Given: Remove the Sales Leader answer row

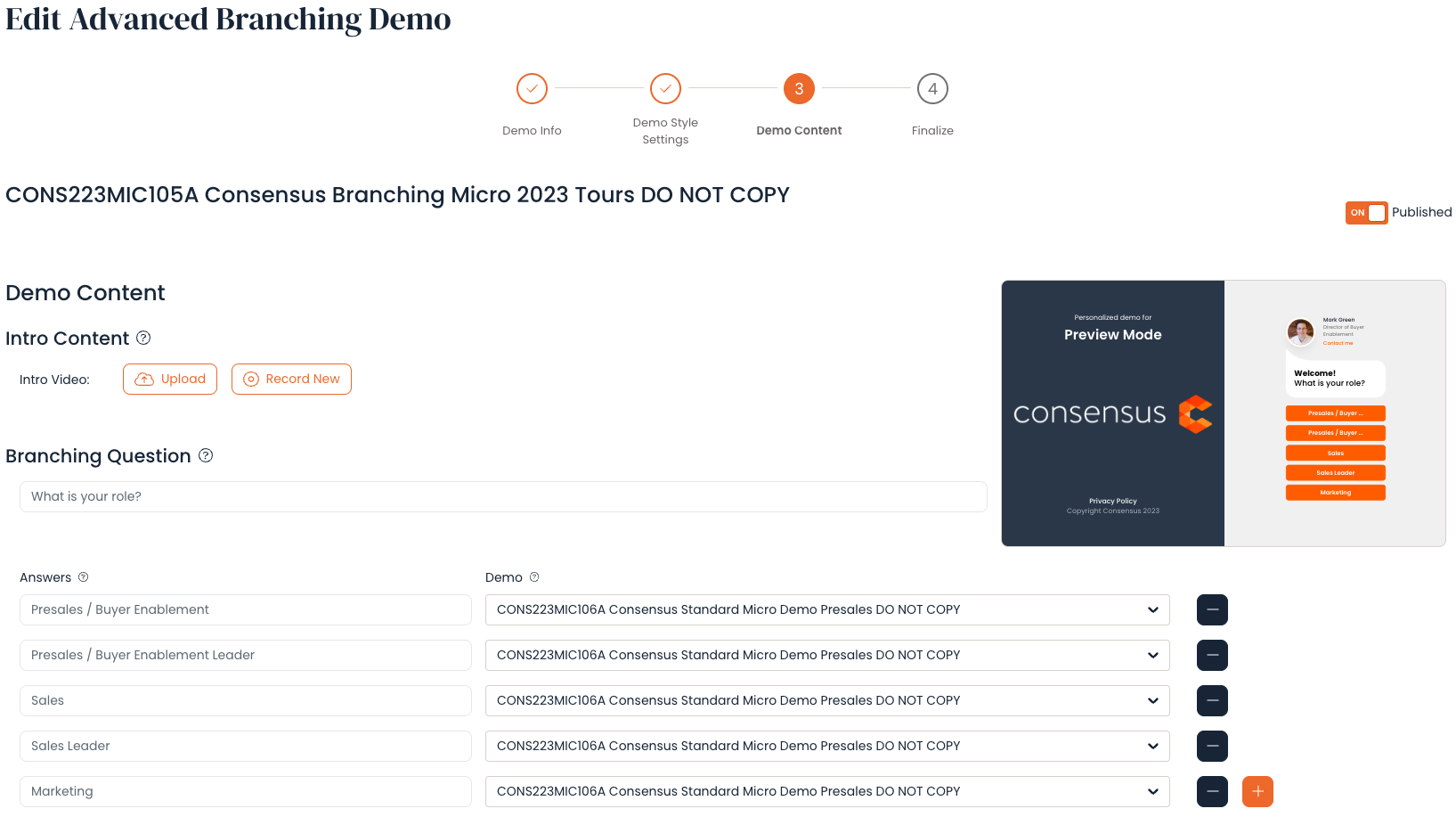Looking at the screenshot, I should coord(1212,746).
